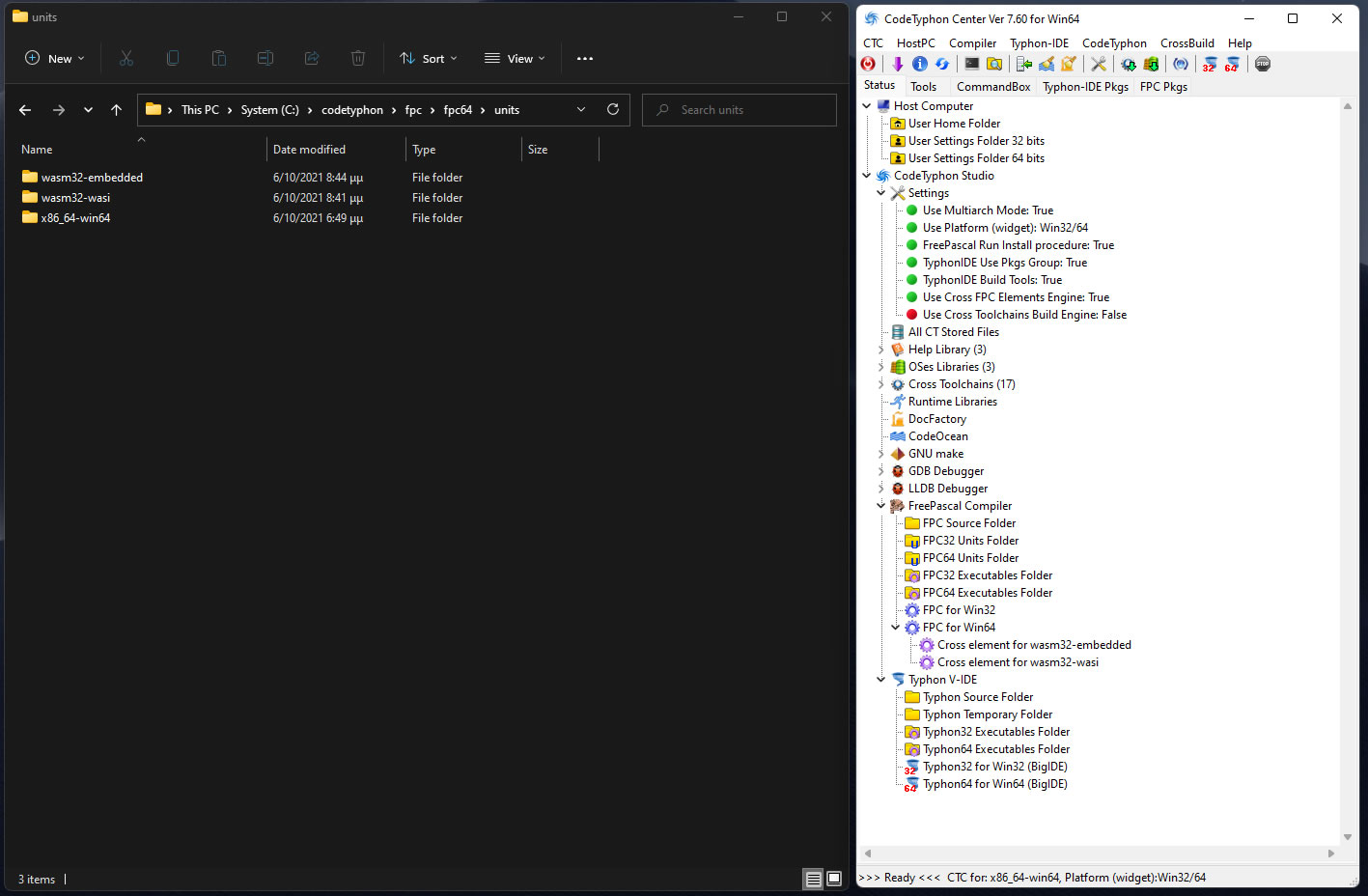Open the HostPC menu

coord(915,42)
